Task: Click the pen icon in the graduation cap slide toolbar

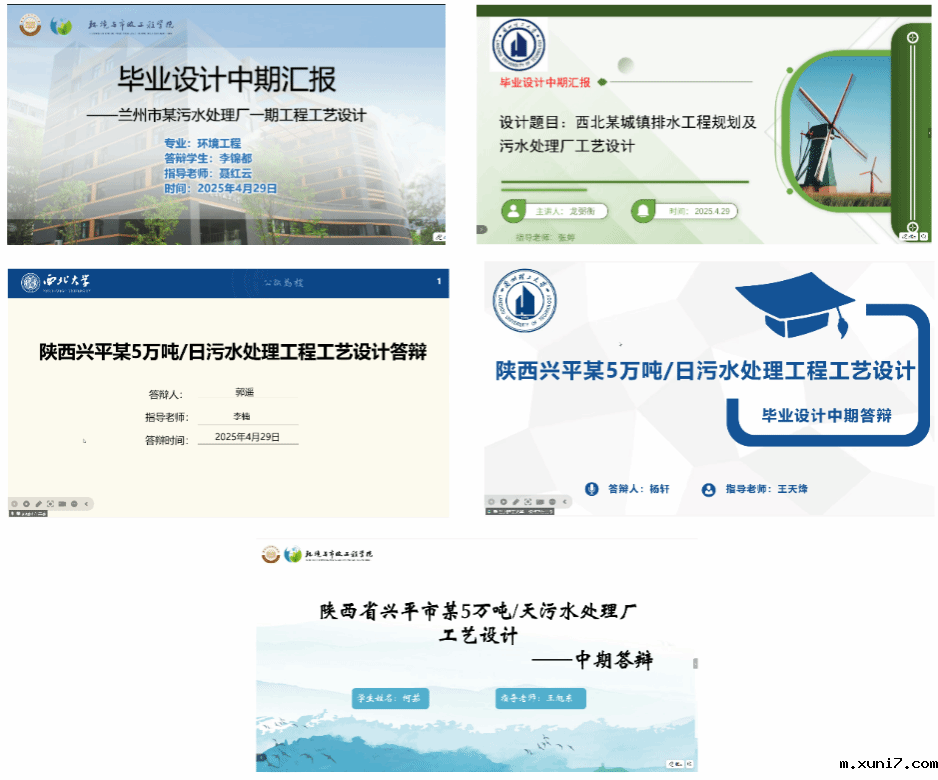Action: pyautogui.click(x=515, y=500)
